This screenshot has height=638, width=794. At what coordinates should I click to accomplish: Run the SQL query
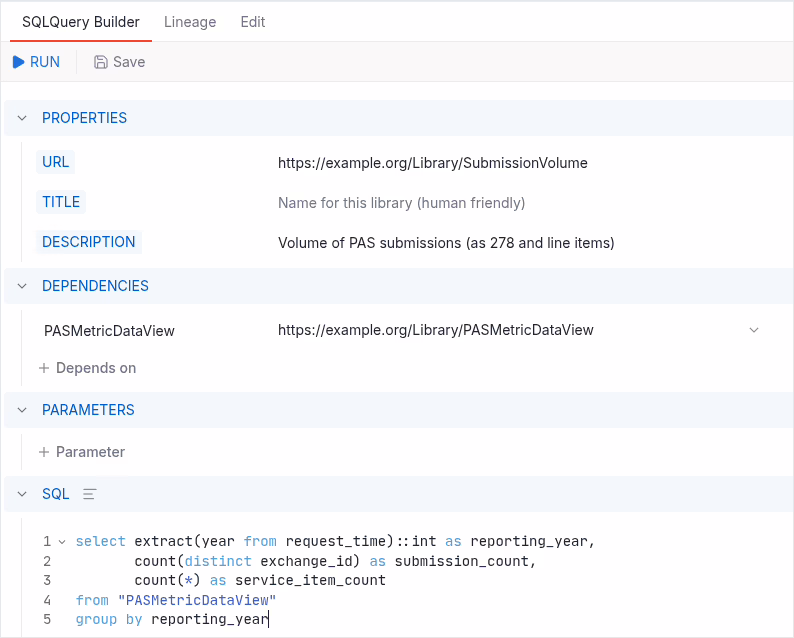36,62
